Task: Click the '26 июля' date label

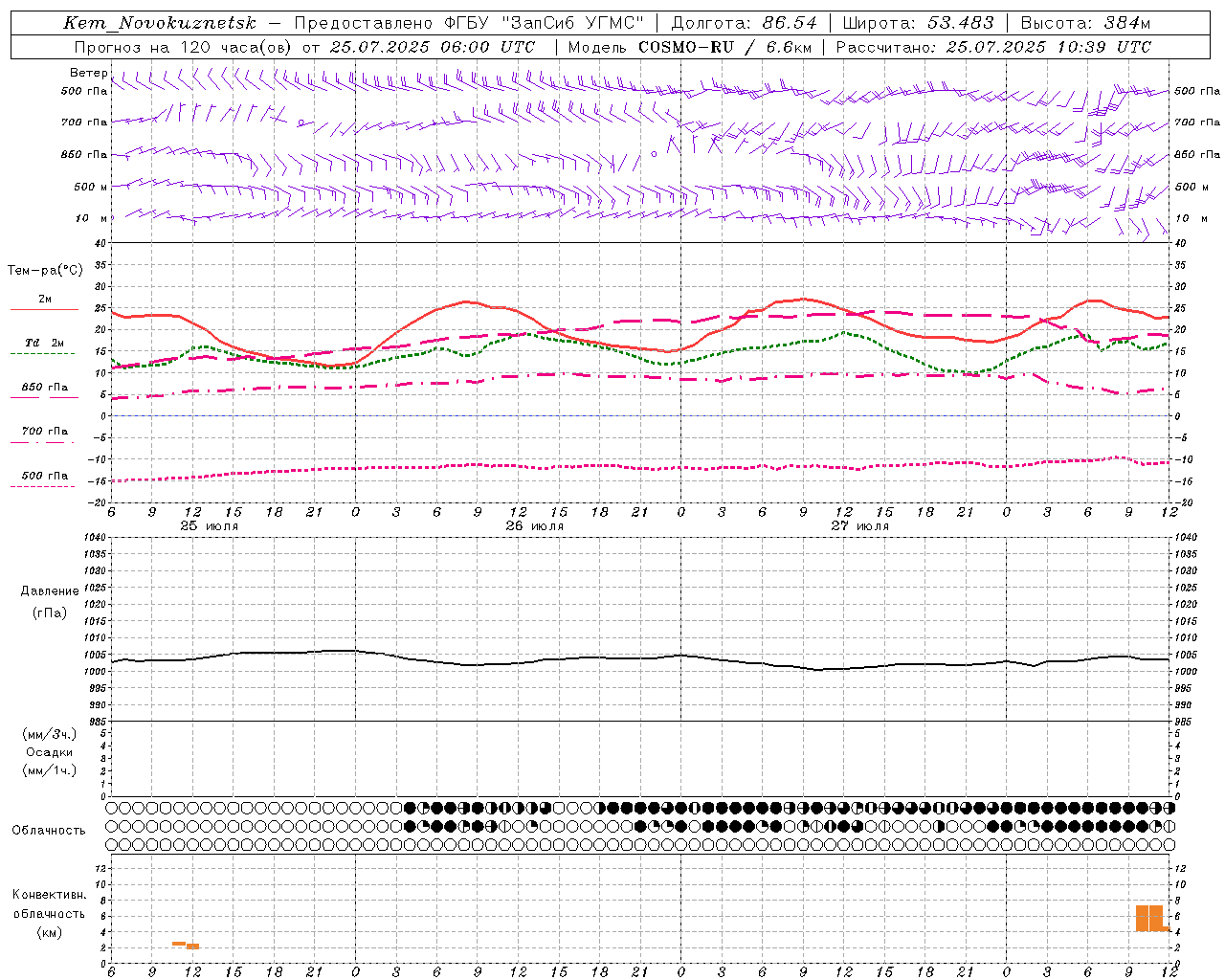Action: coord(534,526)
